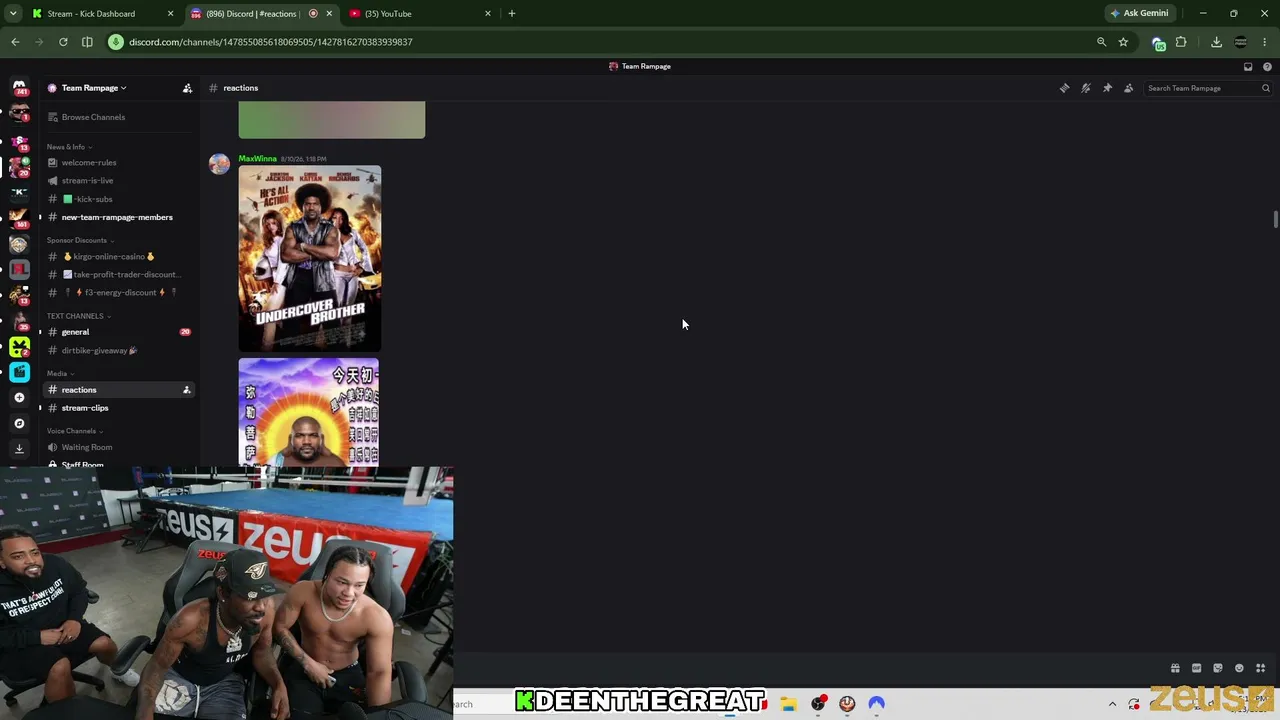This screenshot has height=720, width=1280.
Task: Open the welcome-rules channel
Action: 118,162
